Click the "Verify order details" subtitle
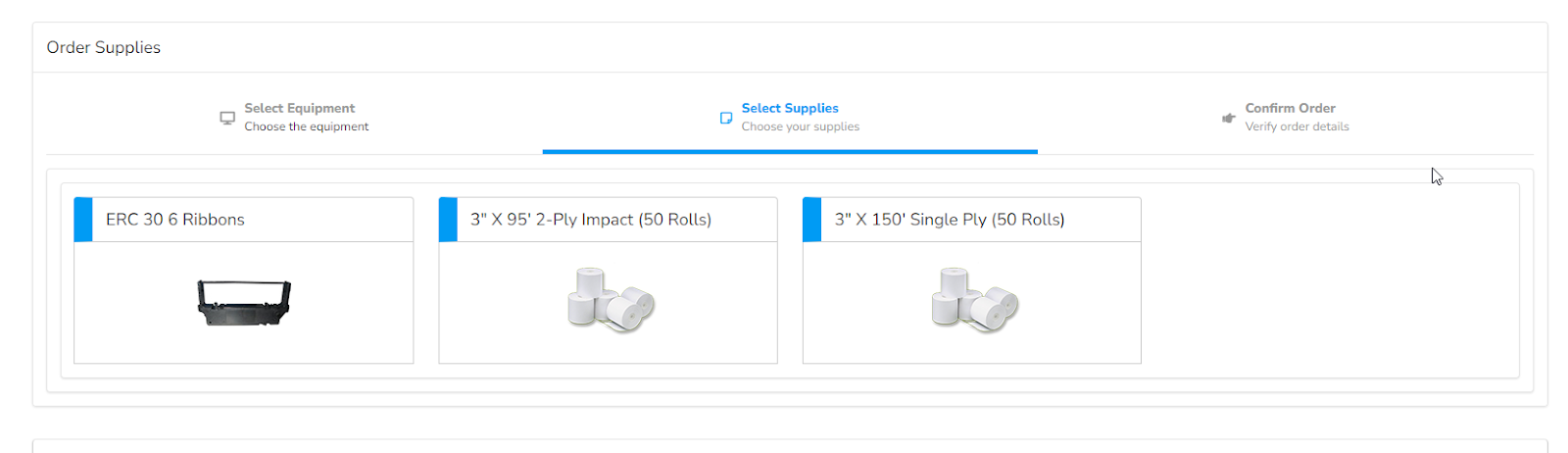Screen dimensions: 1568x453 tap(1297, 126)
